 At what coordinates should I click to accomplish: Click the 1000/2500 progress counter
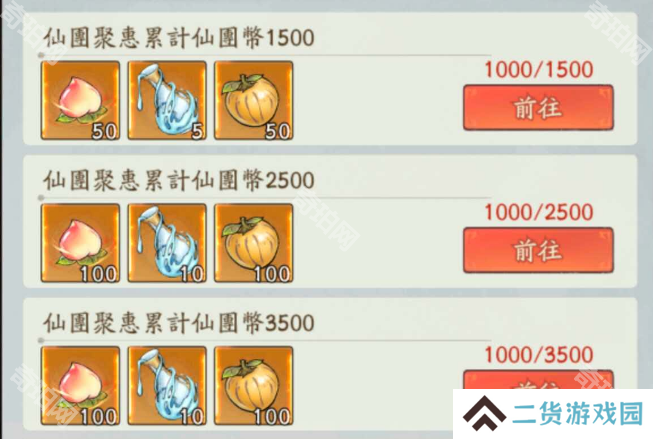(539, 212)
